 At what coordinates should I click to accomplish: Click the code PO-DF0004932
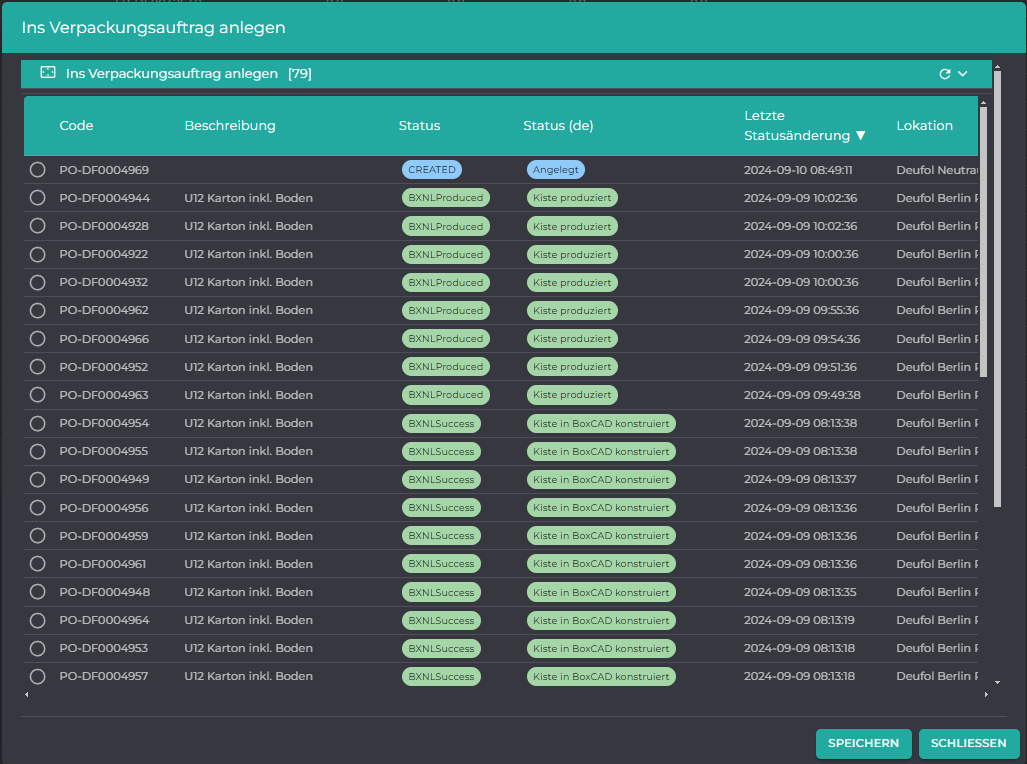[103, 282]
